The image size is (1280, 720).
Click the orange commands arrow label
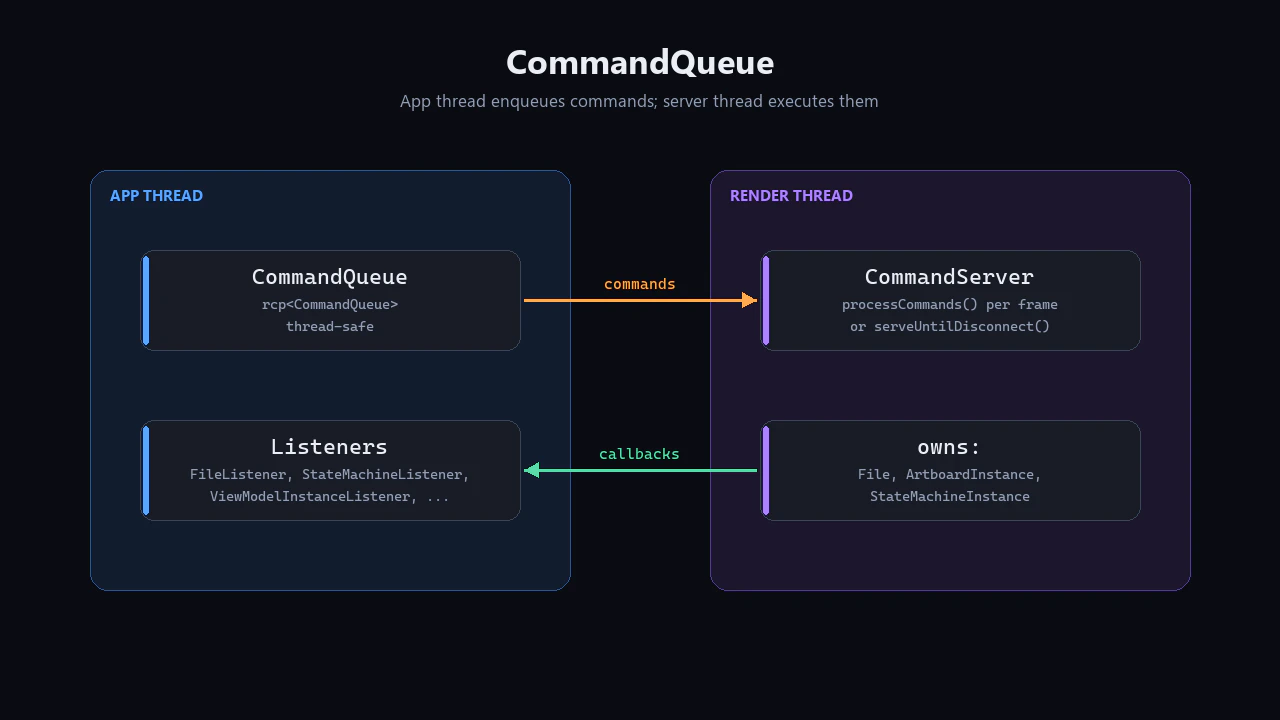tap(640, 284)
